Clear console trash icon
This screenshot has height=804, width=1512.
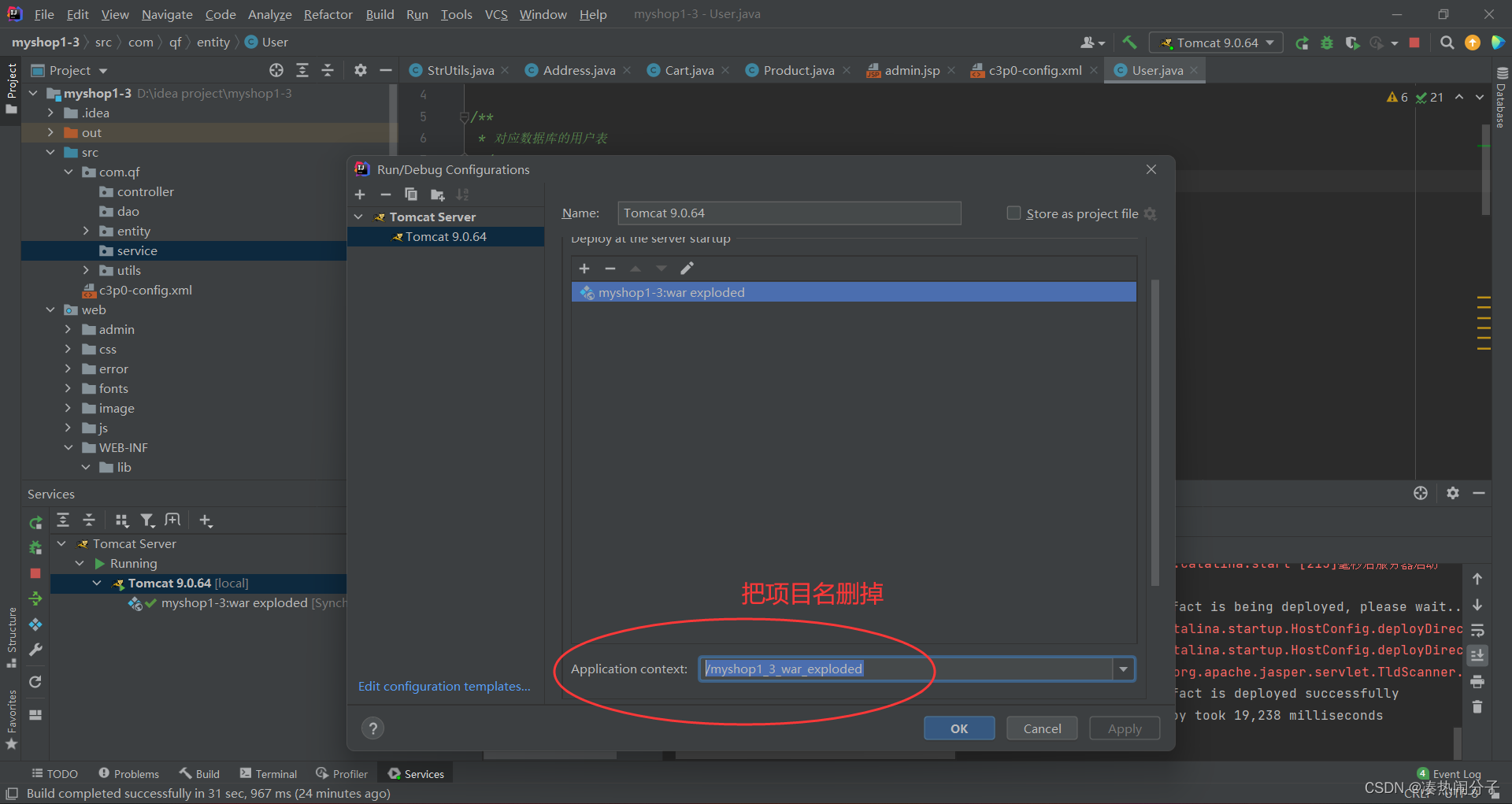click(1477, 707)
